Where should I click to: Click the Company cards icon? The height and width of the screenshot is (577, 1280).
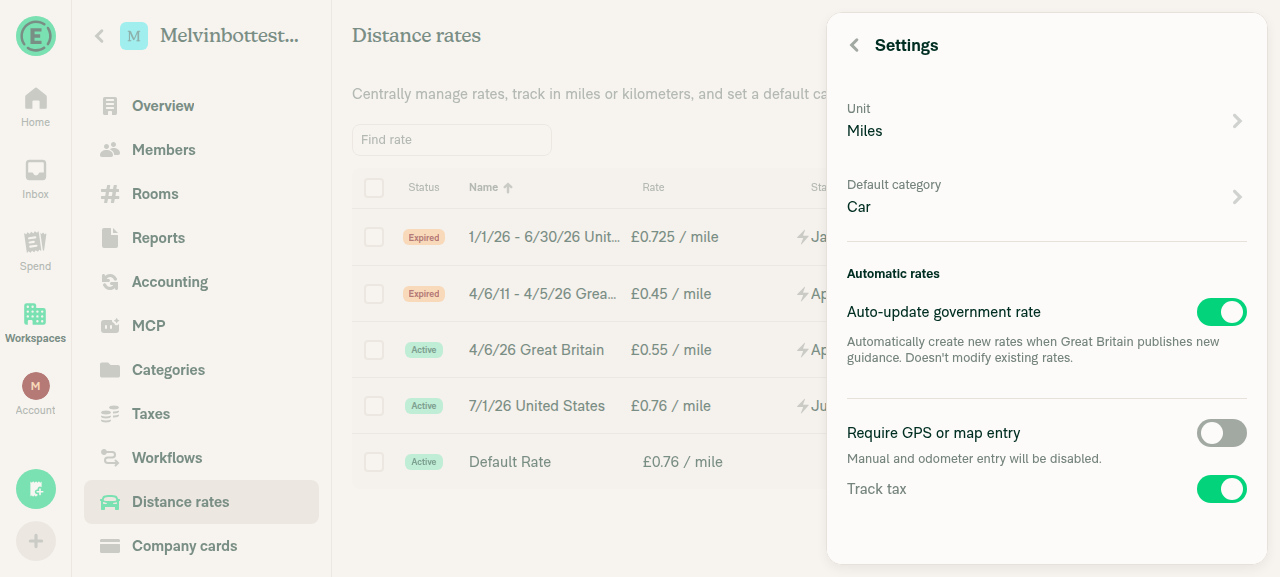110,546
